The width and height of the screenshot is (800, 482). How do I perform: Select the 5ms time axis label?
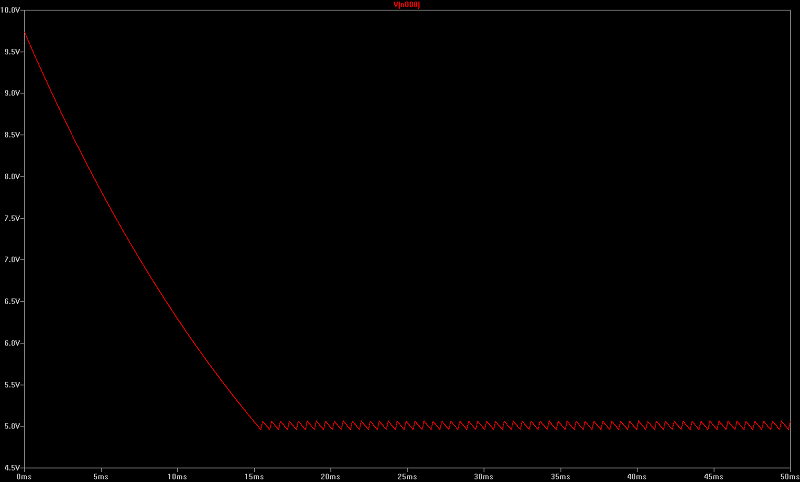(x=100, y=476)
